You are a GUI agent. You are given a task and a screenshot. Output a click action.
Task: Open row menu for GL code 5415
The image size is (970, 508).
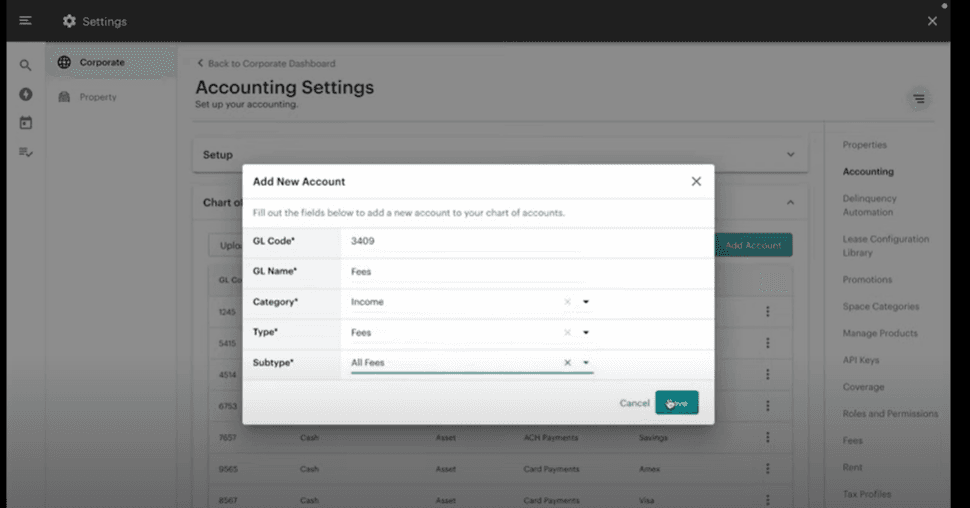click(x=768, y=343)
